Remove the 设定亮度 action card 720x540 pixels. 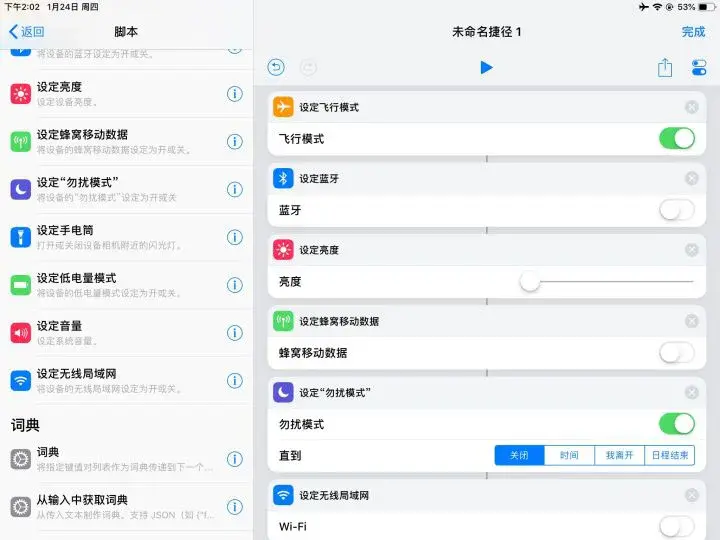tap(692, 250)
